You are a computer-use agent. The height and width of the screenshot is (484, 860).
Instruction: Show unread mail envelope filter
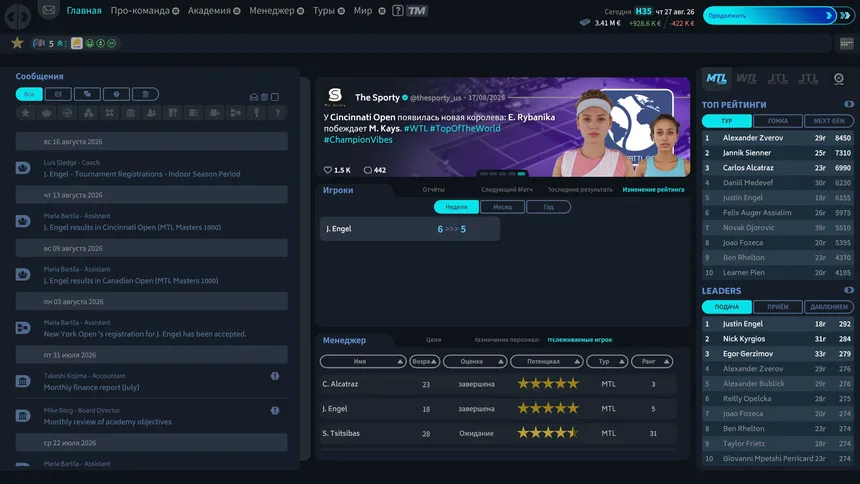(58, 94)
